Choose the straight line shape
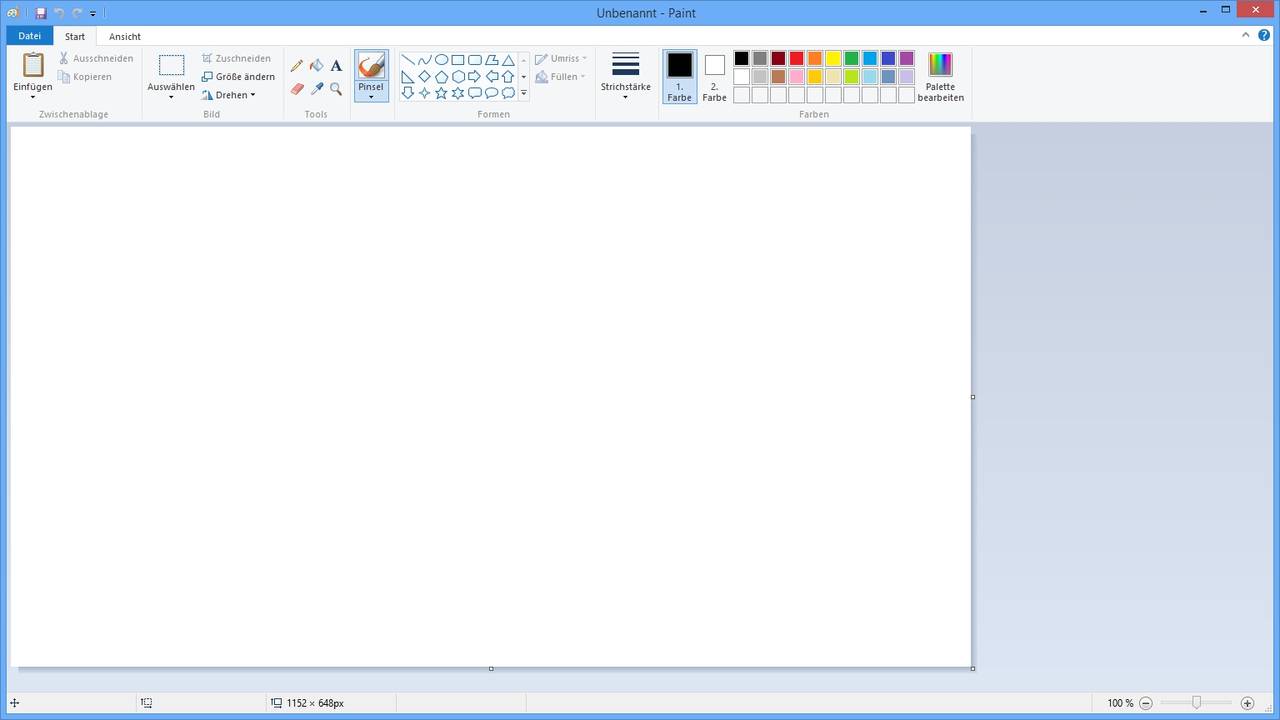 click(408, 60)
